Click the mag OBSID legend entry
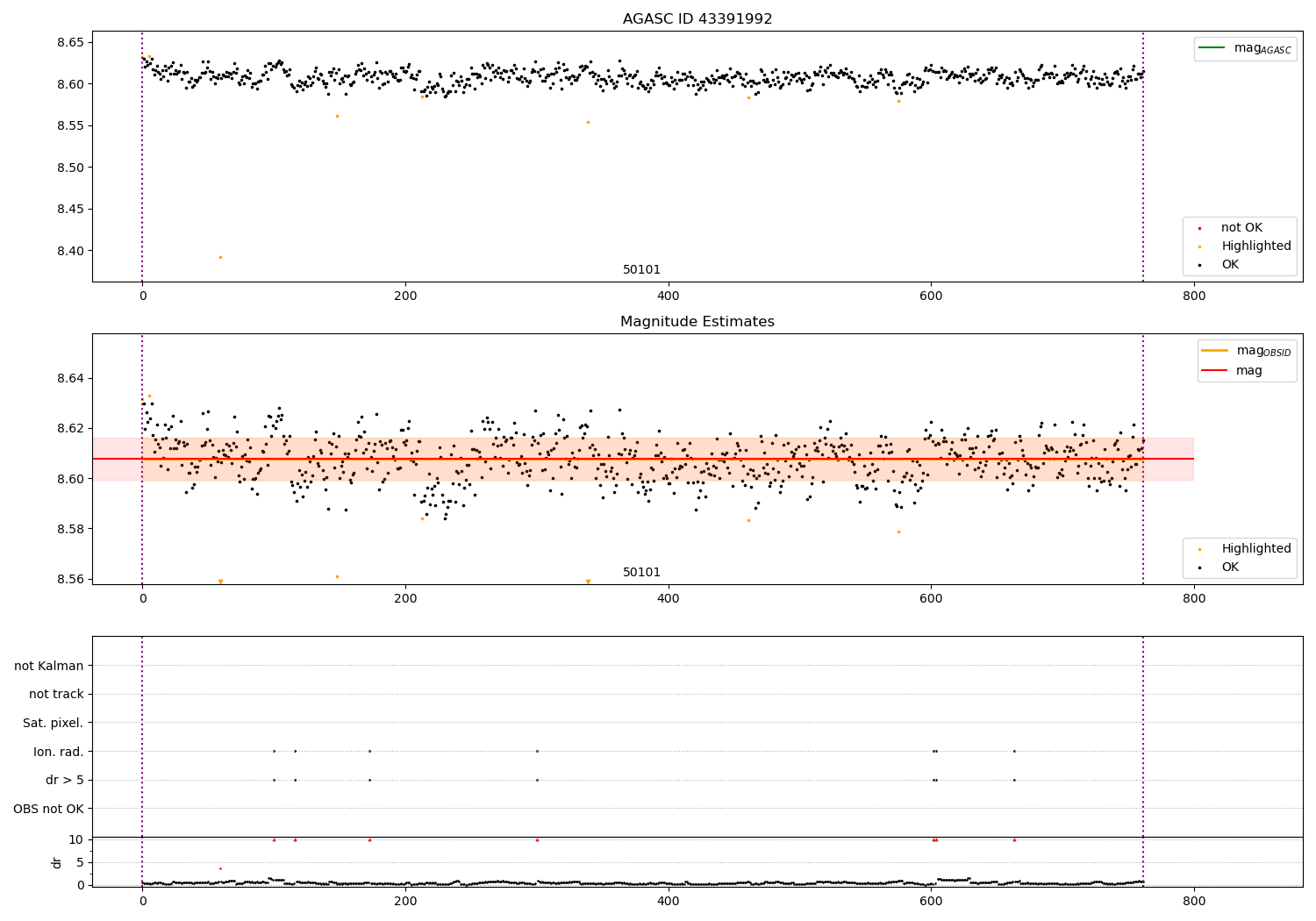Image resolution: width=1316 pixels, height=921 pixels. [1246, 351]
